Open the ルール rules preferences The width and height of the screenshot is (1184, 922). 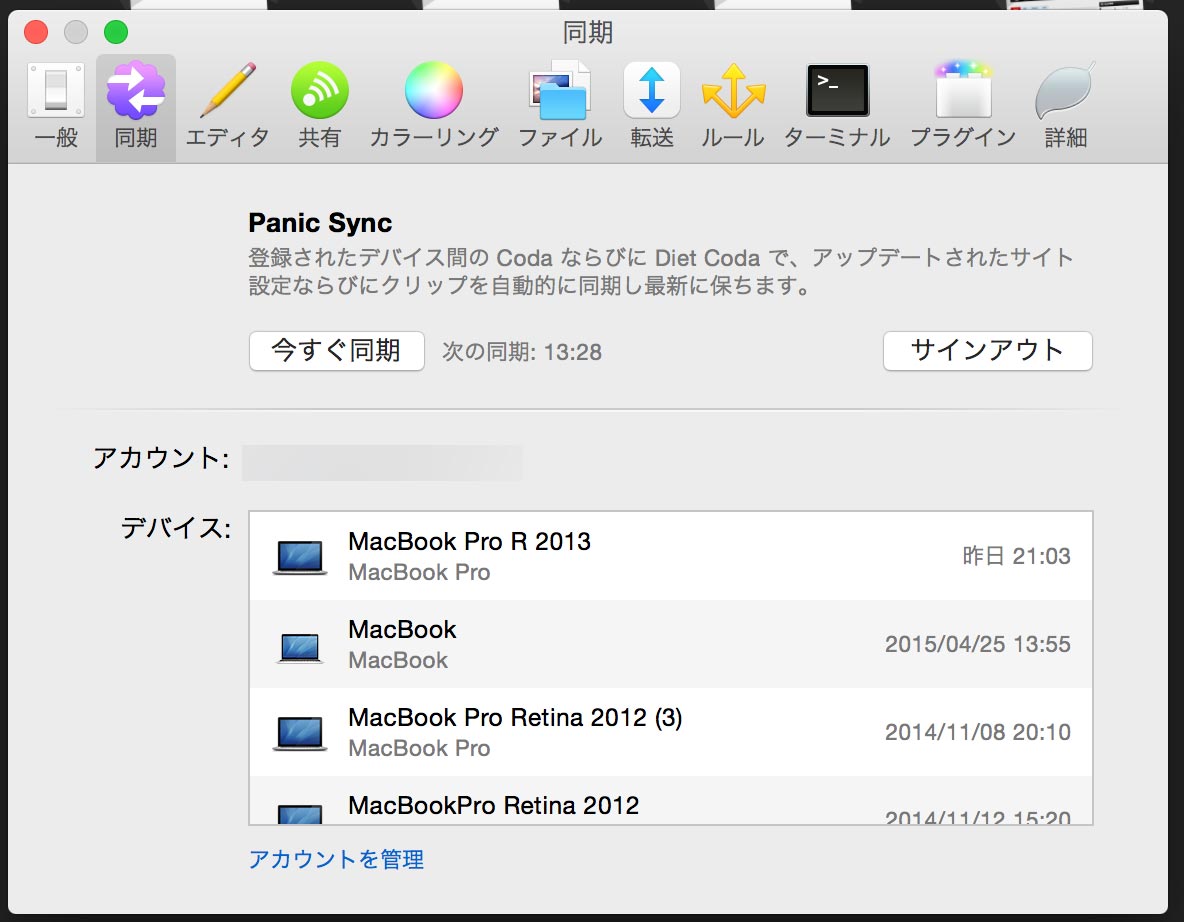click(x=732, y=106)
